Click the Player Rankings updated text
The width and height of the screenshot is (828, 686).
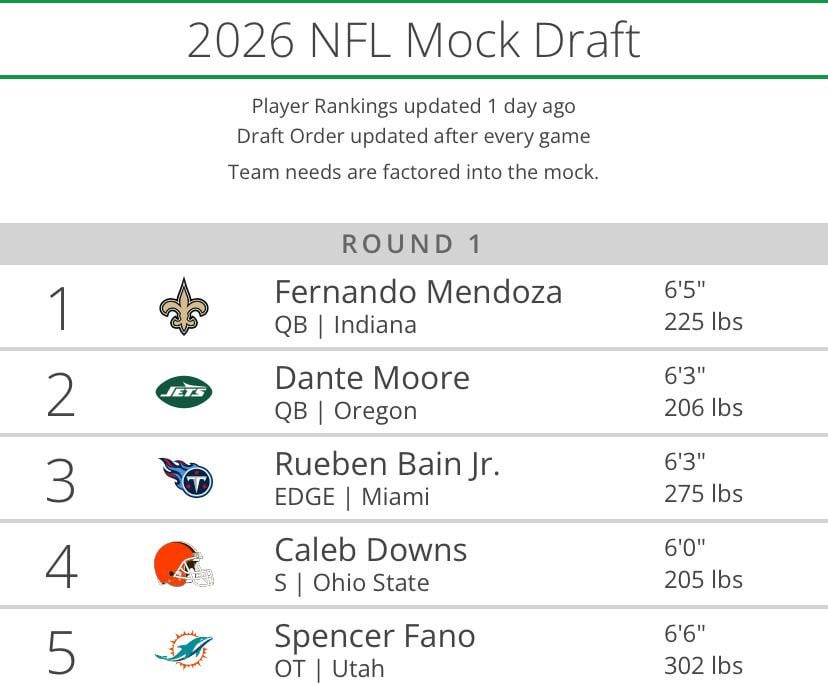tap(413, 105)
